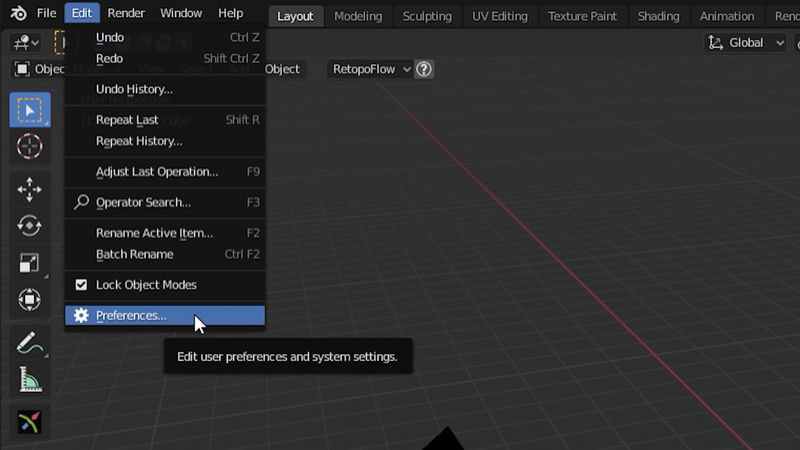Toggle Lock Object Modes checkbox

click(x=81, y=285)
